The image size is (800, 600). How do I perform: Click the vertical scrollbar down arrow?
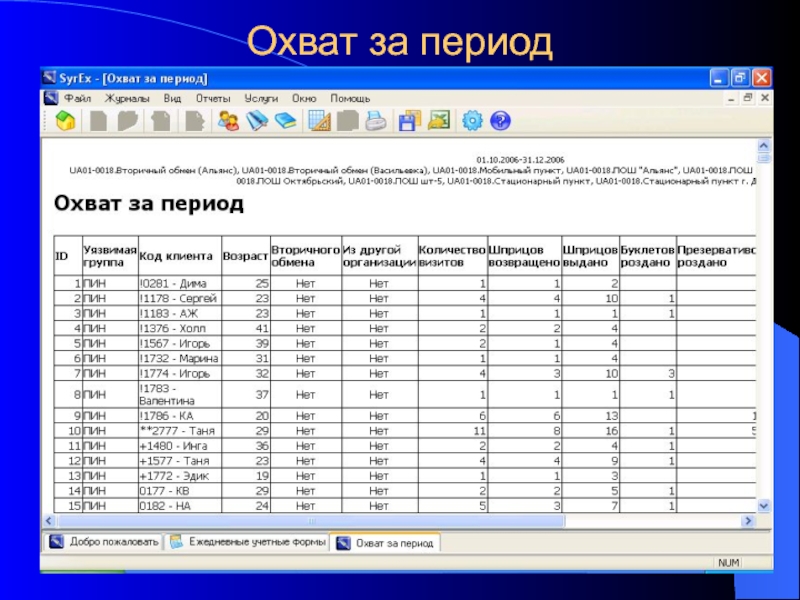point(765,507)
